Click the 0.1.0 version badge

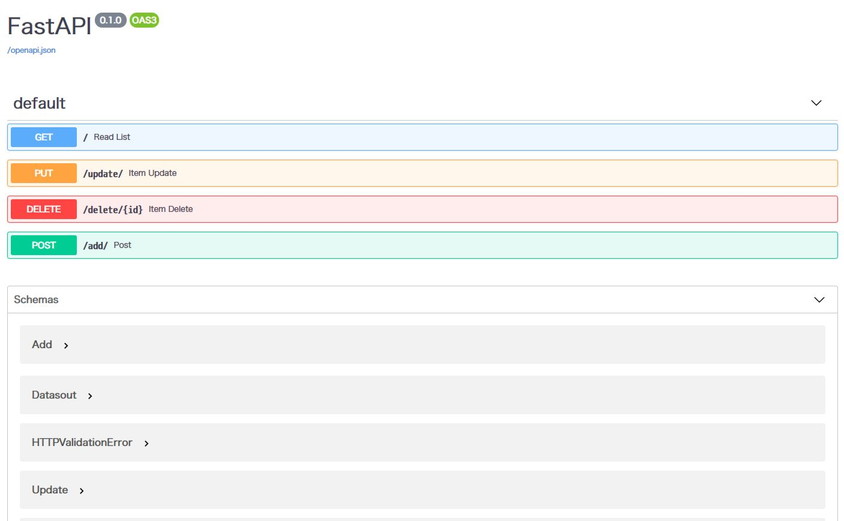click(110, 20)
